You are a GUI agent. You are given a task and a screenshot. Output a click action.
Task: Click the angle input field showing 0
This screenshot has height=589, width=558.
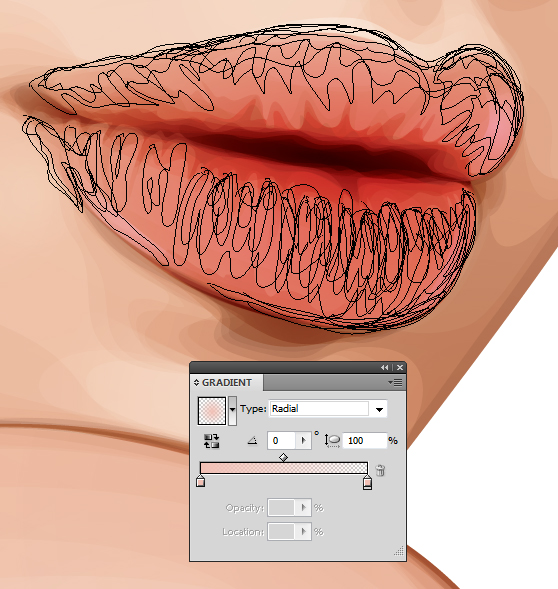coord(282,440)
